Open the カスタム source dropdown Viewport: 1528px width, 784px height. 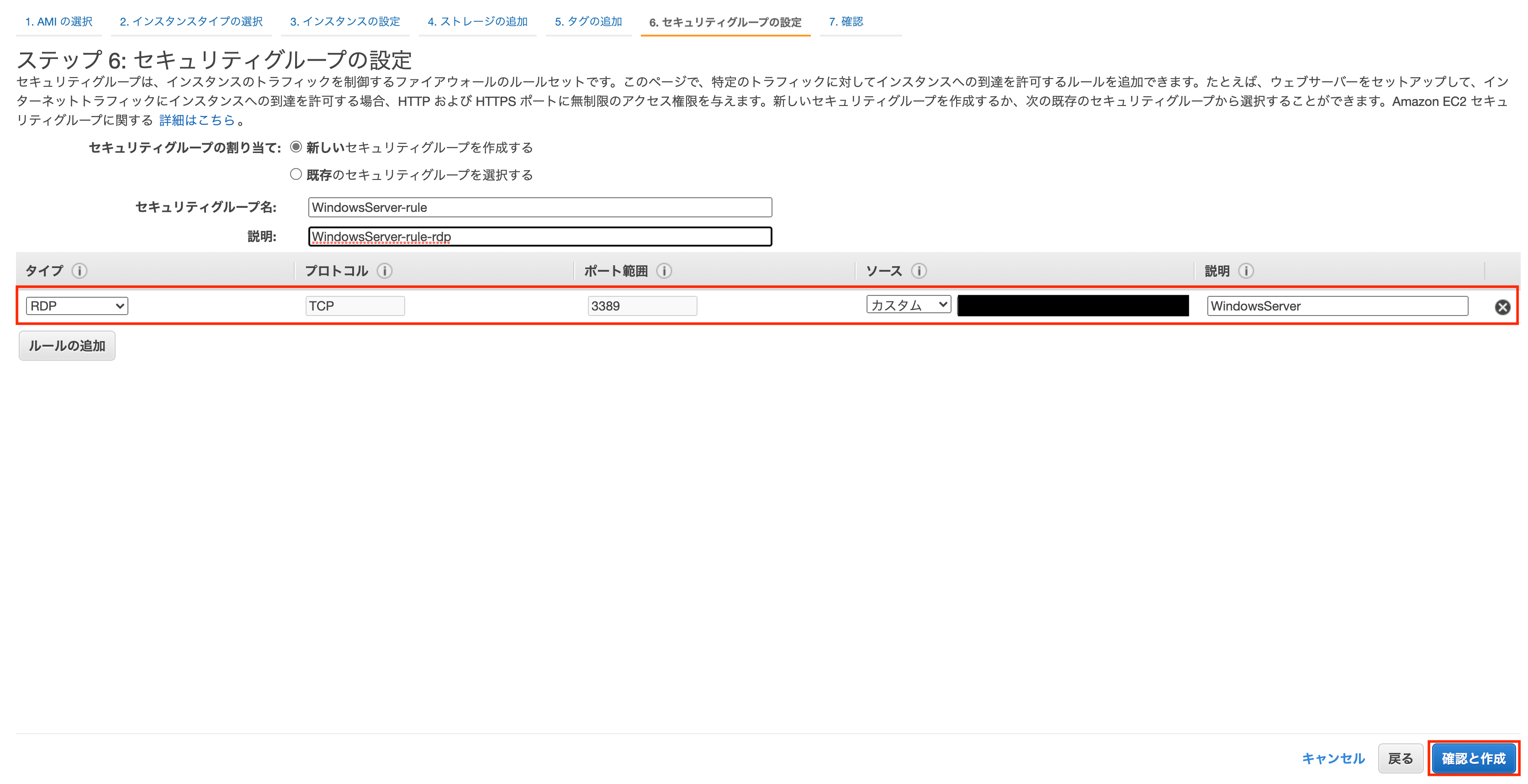click(x=908, y=305)
